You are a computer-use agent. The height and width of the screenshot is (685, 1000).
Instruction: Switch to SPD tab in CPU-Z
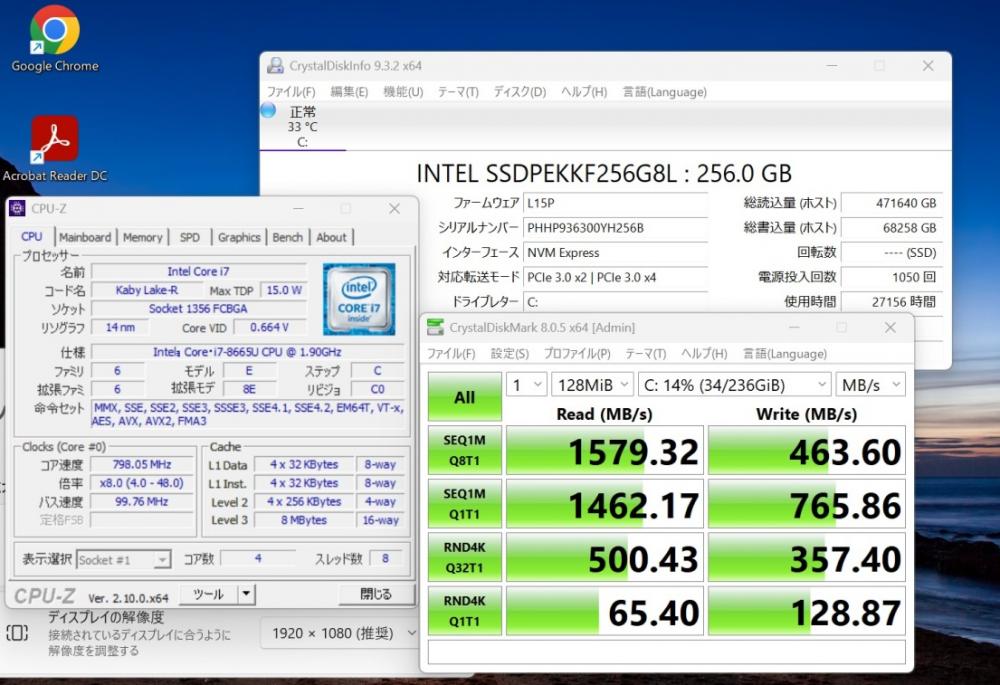189,237
